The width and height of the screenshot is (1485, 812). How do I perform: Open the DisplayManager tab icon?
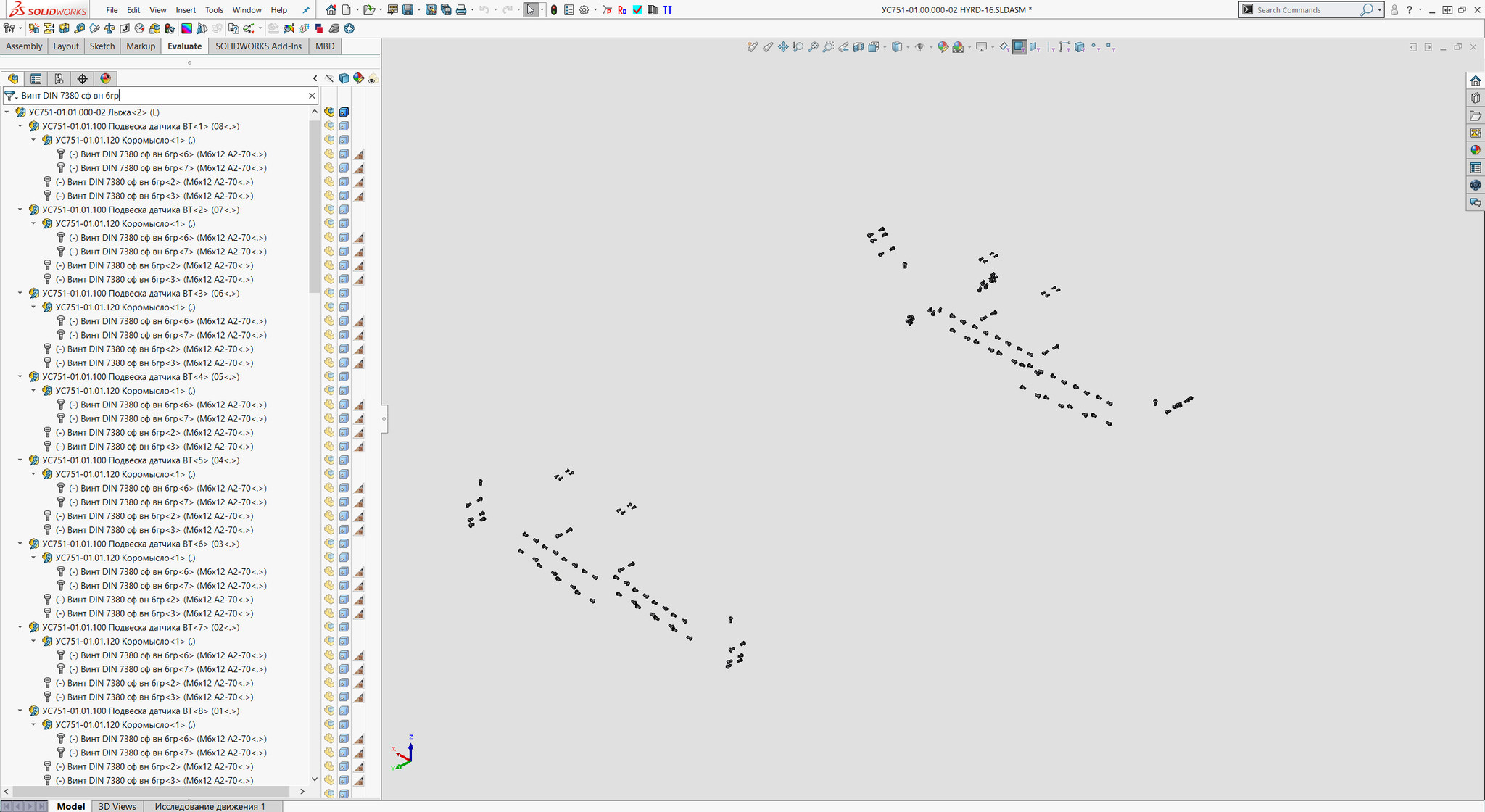pos(106,78)
